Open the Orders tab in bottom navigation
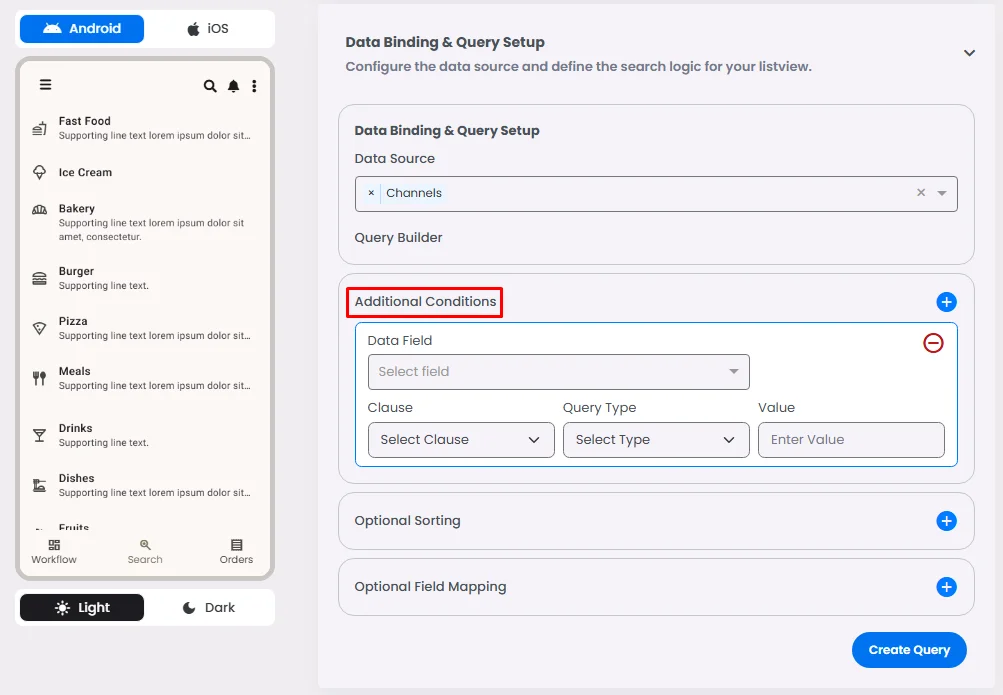This screenshot has height=695, width=1003. 236,552
